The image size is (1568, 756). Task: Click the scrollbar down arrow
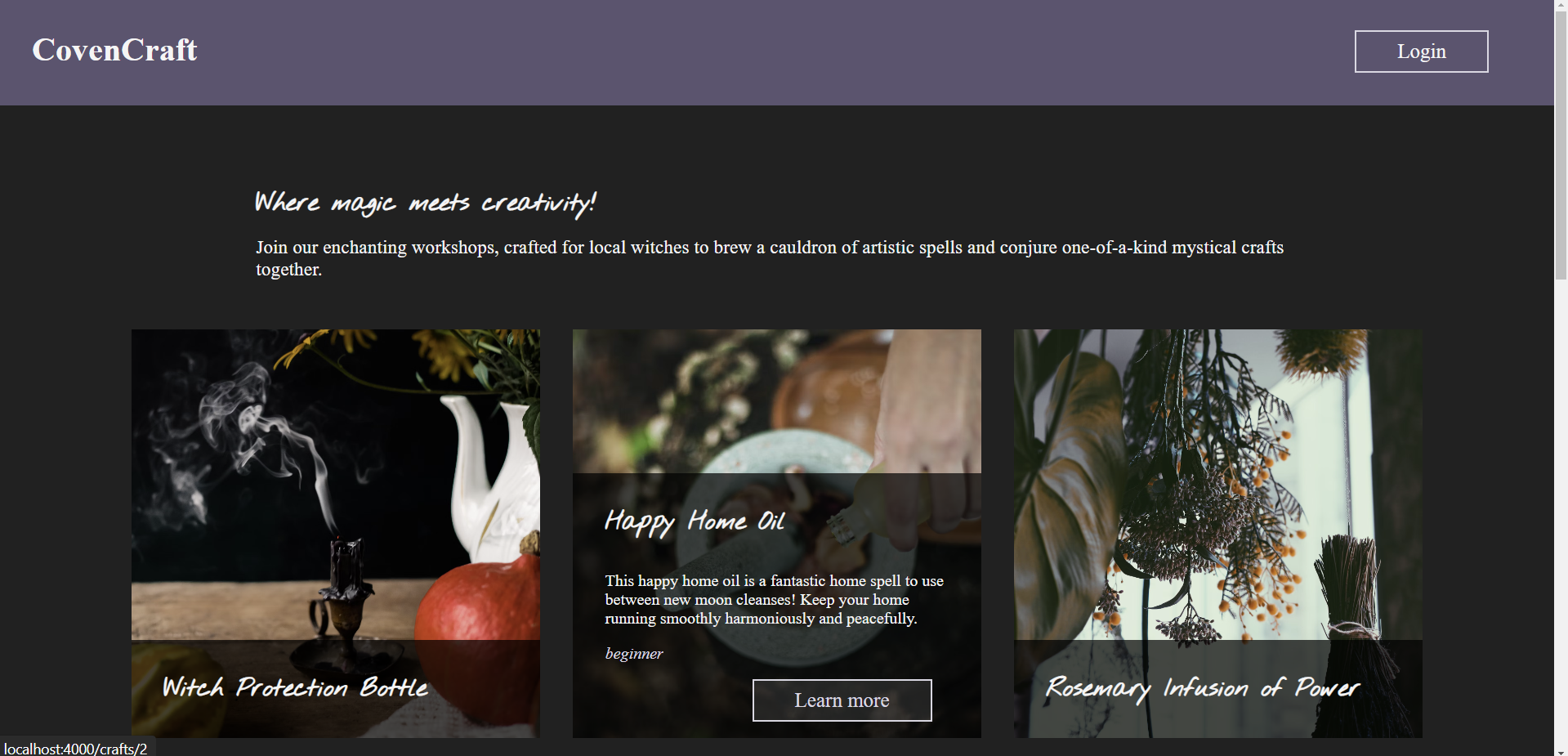[x=1561, y=750]
